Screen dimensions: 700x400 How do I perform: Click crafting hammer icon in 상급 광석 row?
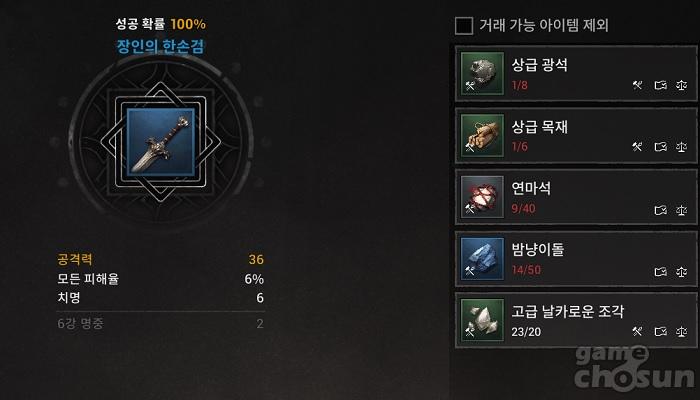(x=638, y=85)
